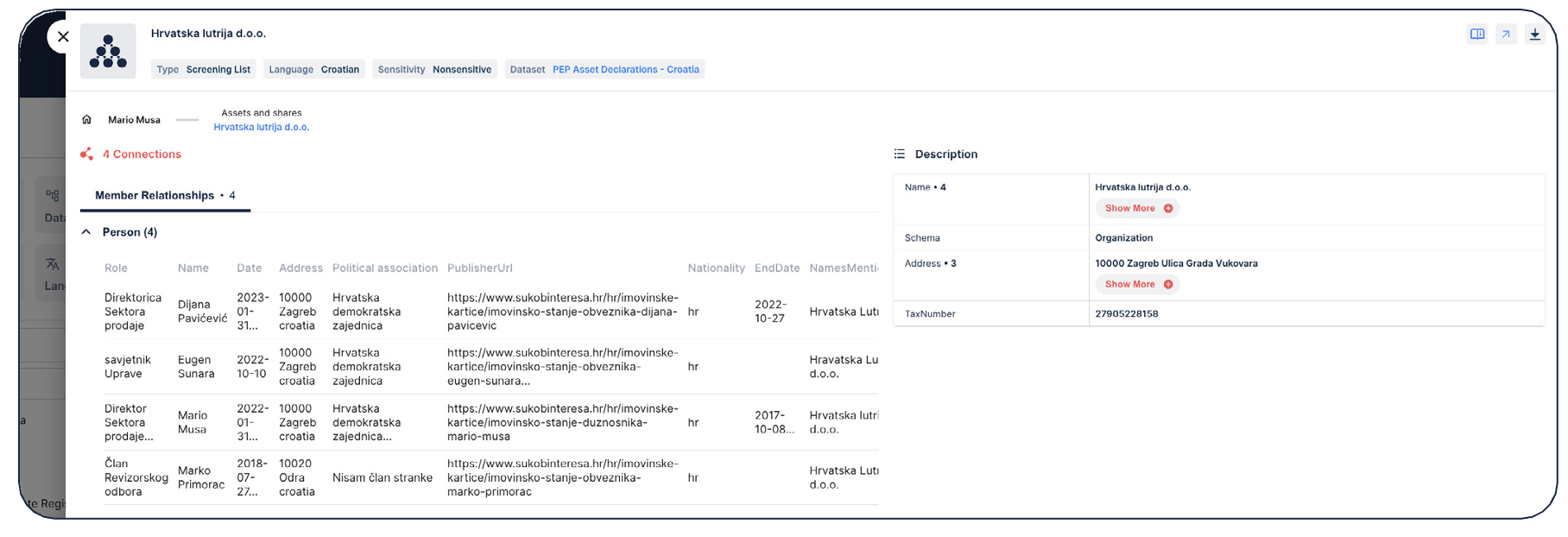Show more names in Name row
The image size is (1568, 537).
point(1136,208)
